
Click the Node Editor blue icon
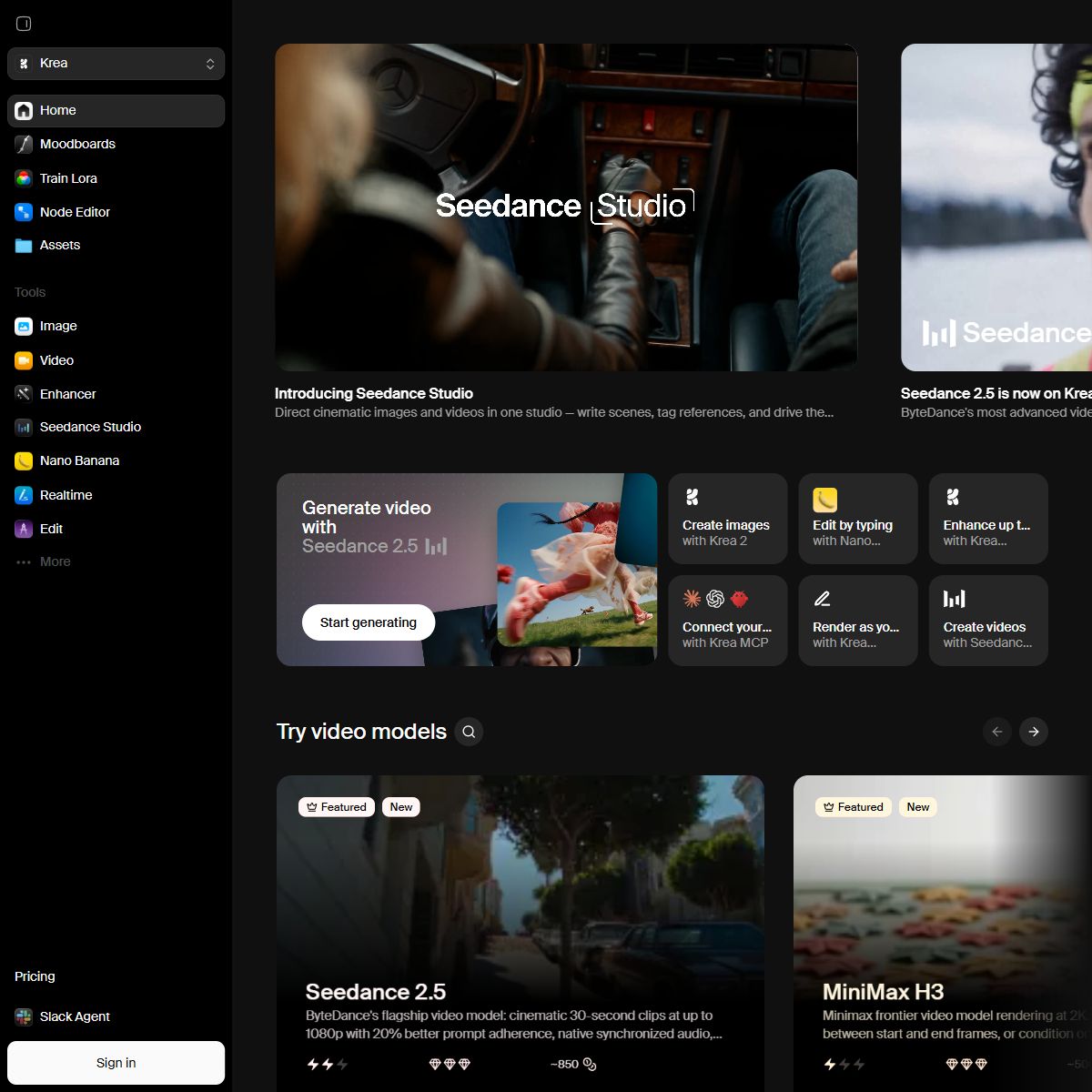click(24, 212)
